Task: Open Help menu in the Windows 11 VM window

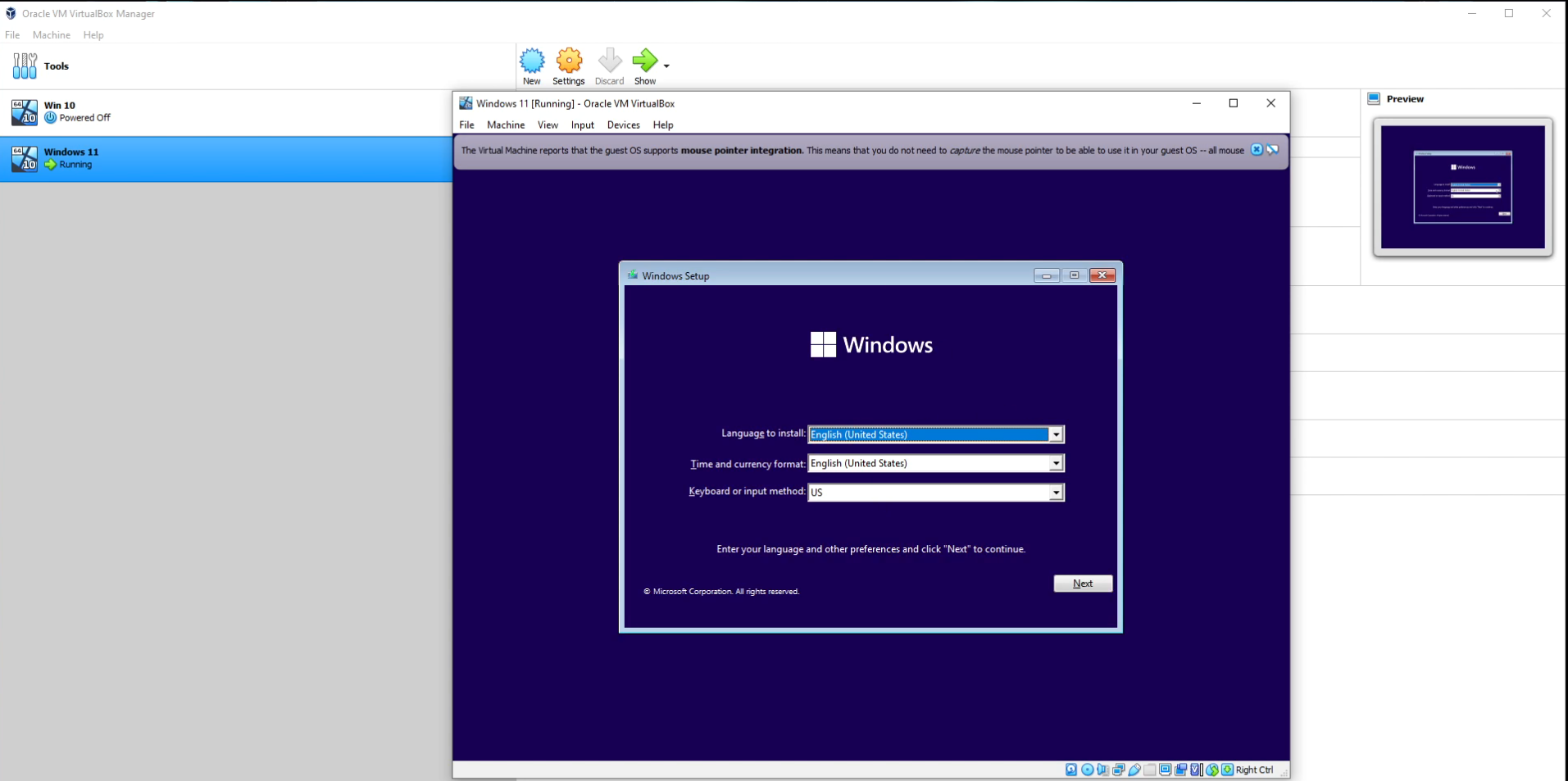Action: coord(663,125)
